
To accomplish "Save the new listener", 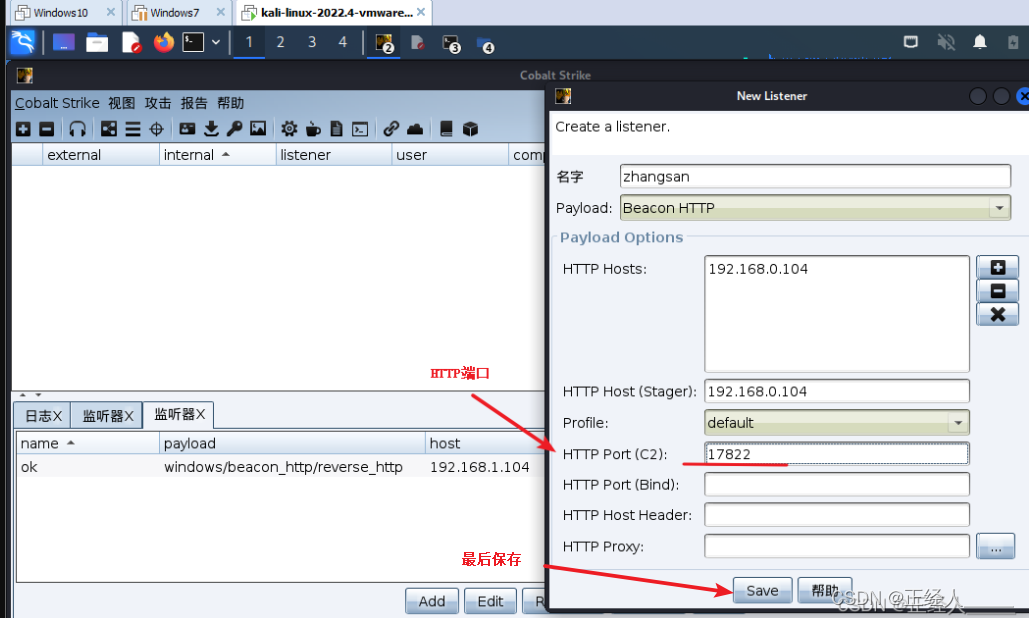I will 762,590.
